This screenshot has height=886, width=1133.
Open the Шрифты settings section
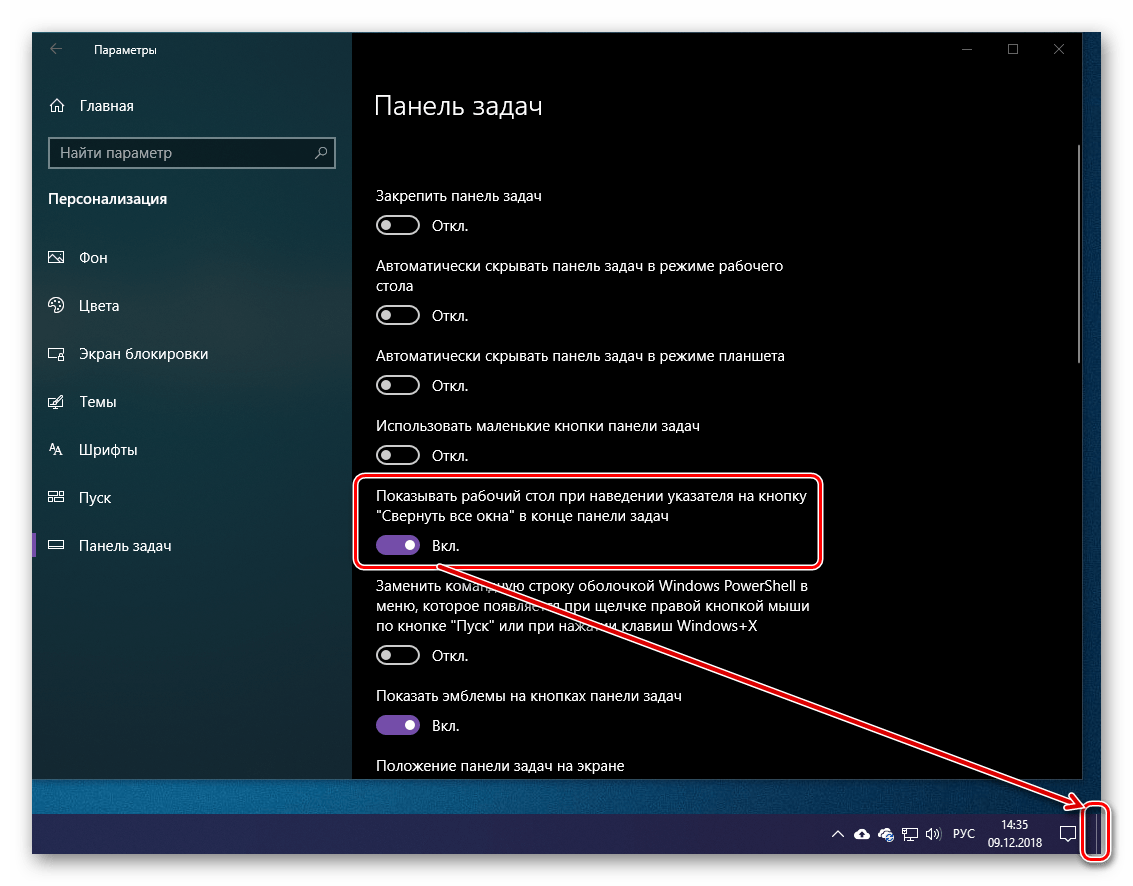108,450
